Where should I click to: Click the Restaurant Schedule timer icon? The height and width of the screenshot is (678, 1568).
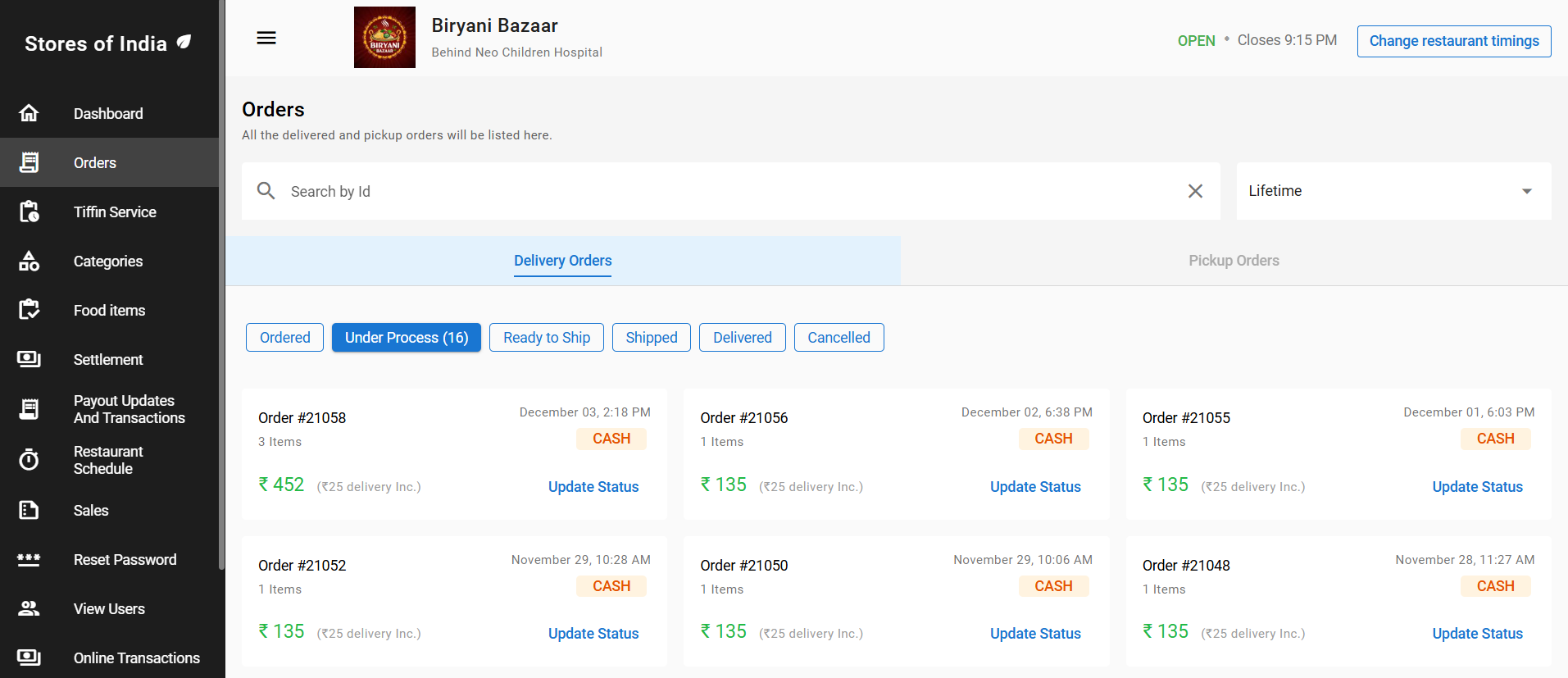(29, 460)
